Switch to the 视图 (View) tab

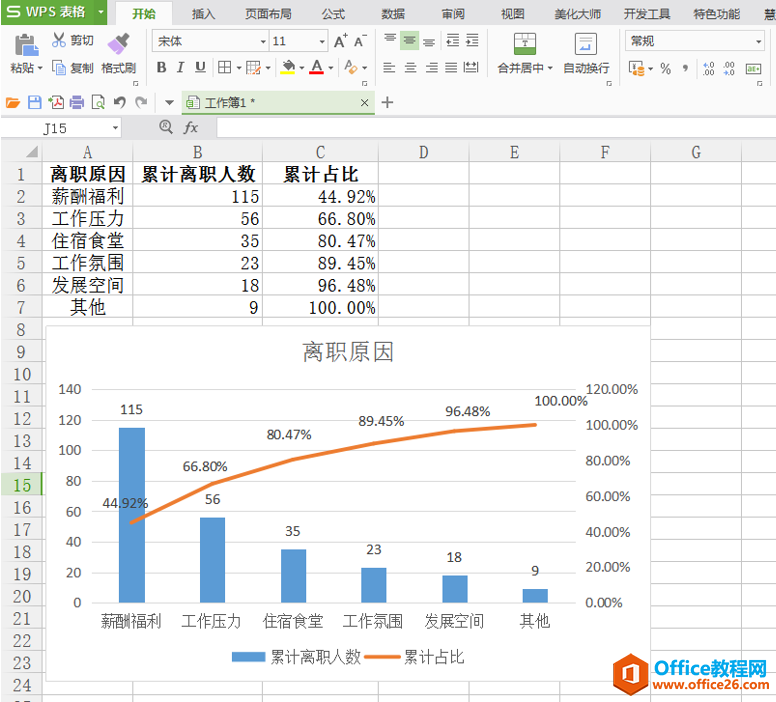[x=513, y=14]
